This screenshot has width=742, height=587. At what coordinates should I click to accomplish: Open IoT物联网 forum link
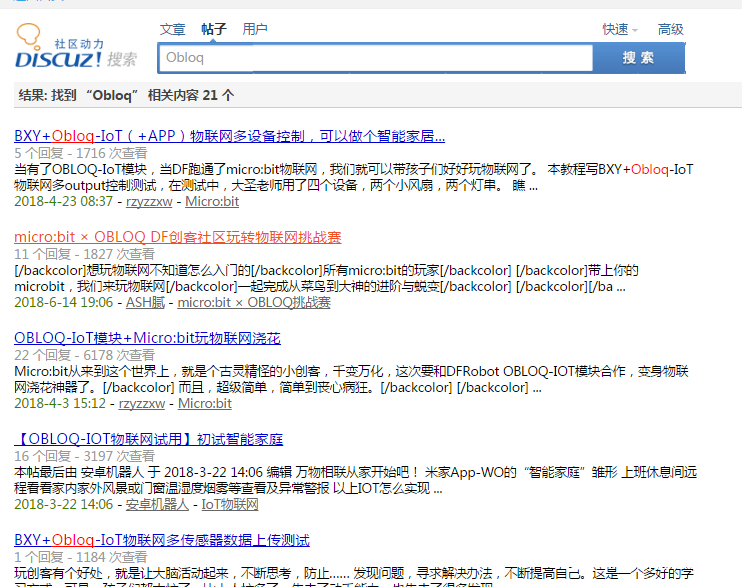click(230, 504)
